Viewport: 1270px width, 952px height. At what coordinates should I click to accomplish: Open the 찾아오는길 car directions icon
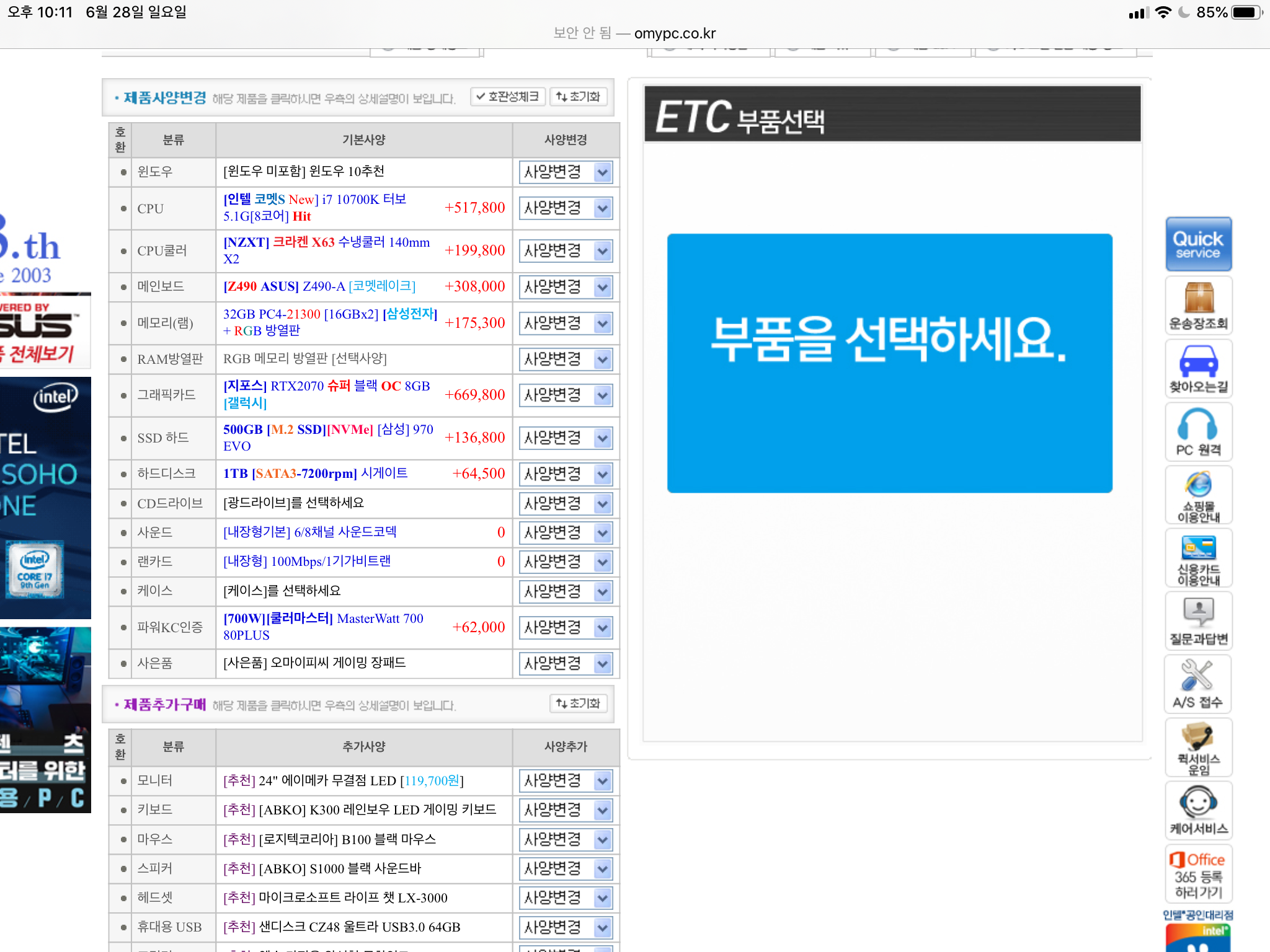tap(1198, 369)
